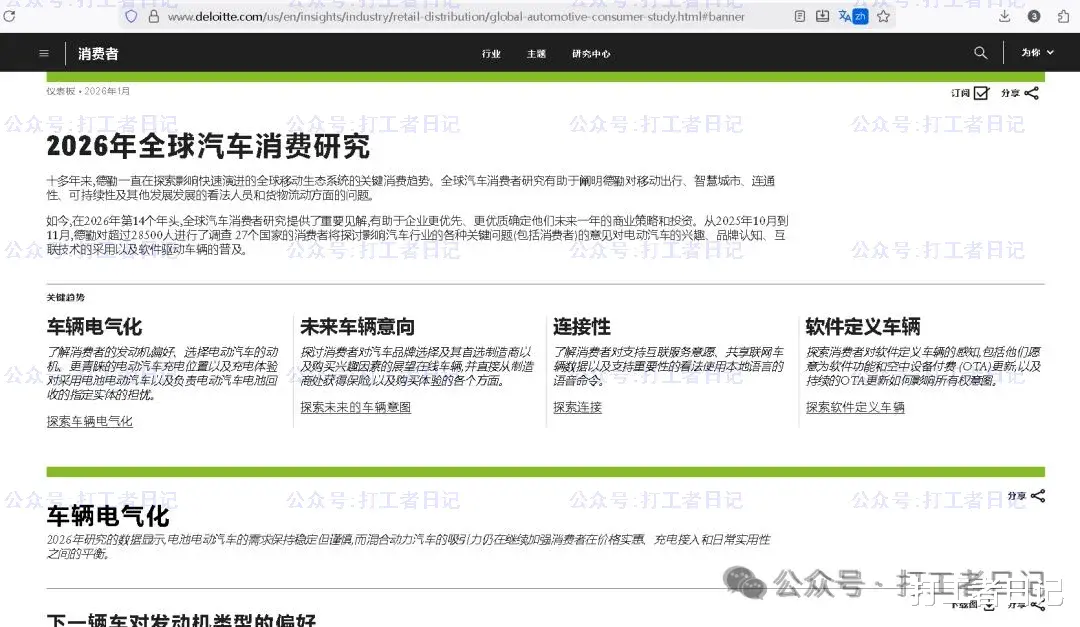Reload the page with the refresh icon
The width and height of the screenshot is (1080, 627).
click(x=9, y=15)
